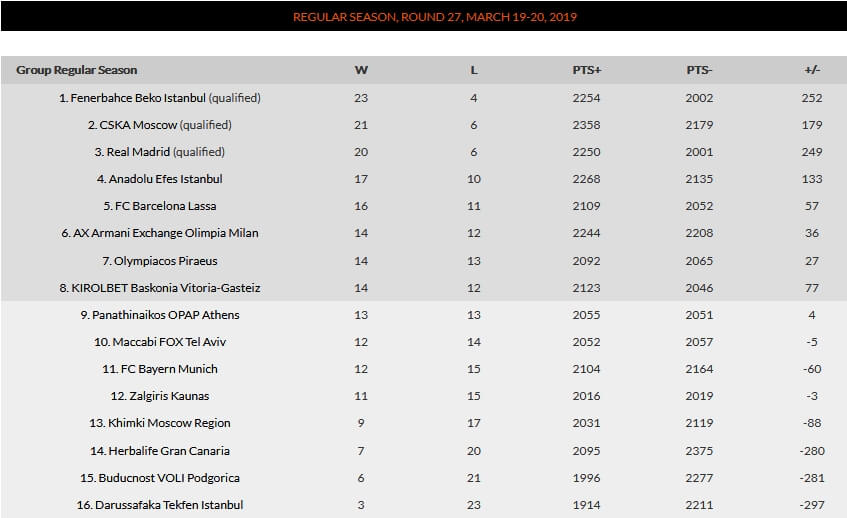Click Anadolu Efes's 2135 points against
Viewport: 847px width, 518px height.
[x=700, y=179]
